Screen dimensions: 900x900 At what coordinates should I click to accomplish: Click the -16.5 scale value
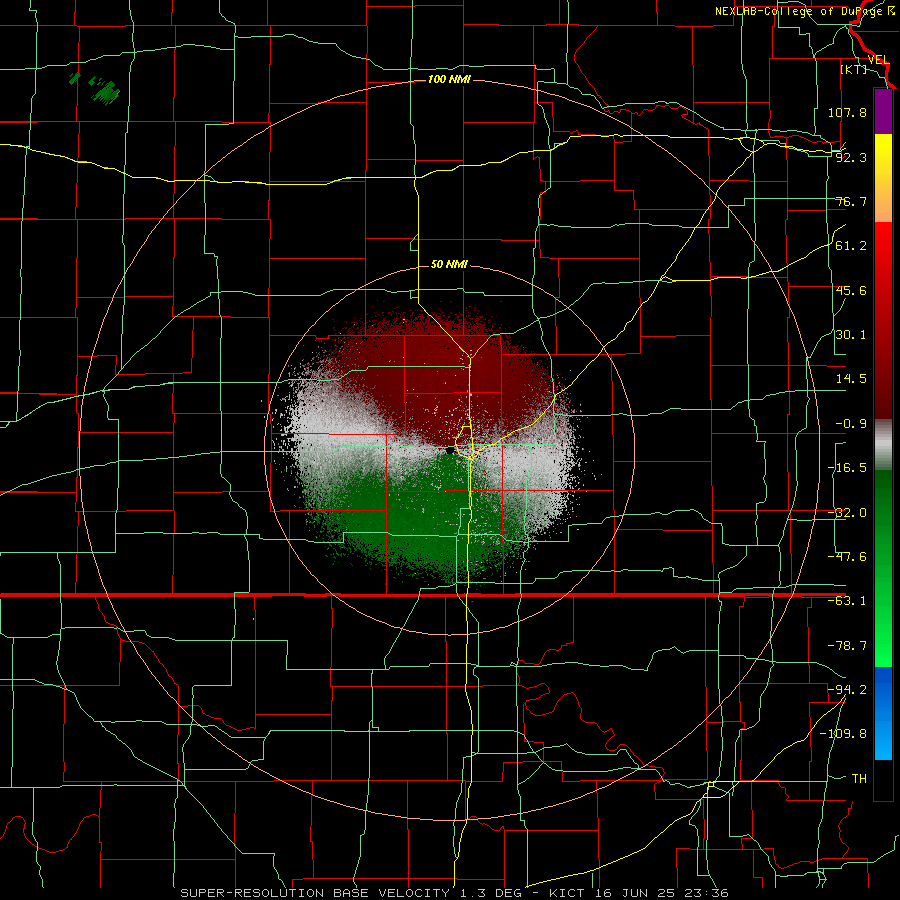click(847, 468)
